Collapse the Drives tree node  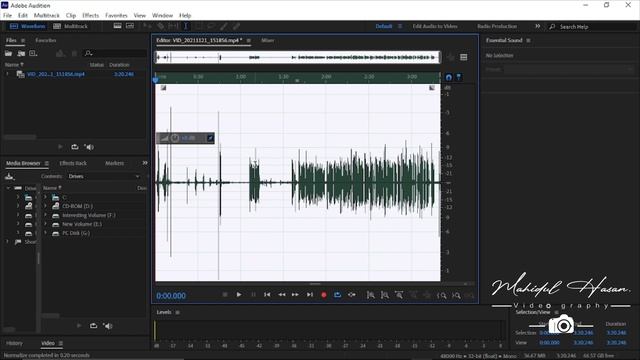(x=8, y=188)
